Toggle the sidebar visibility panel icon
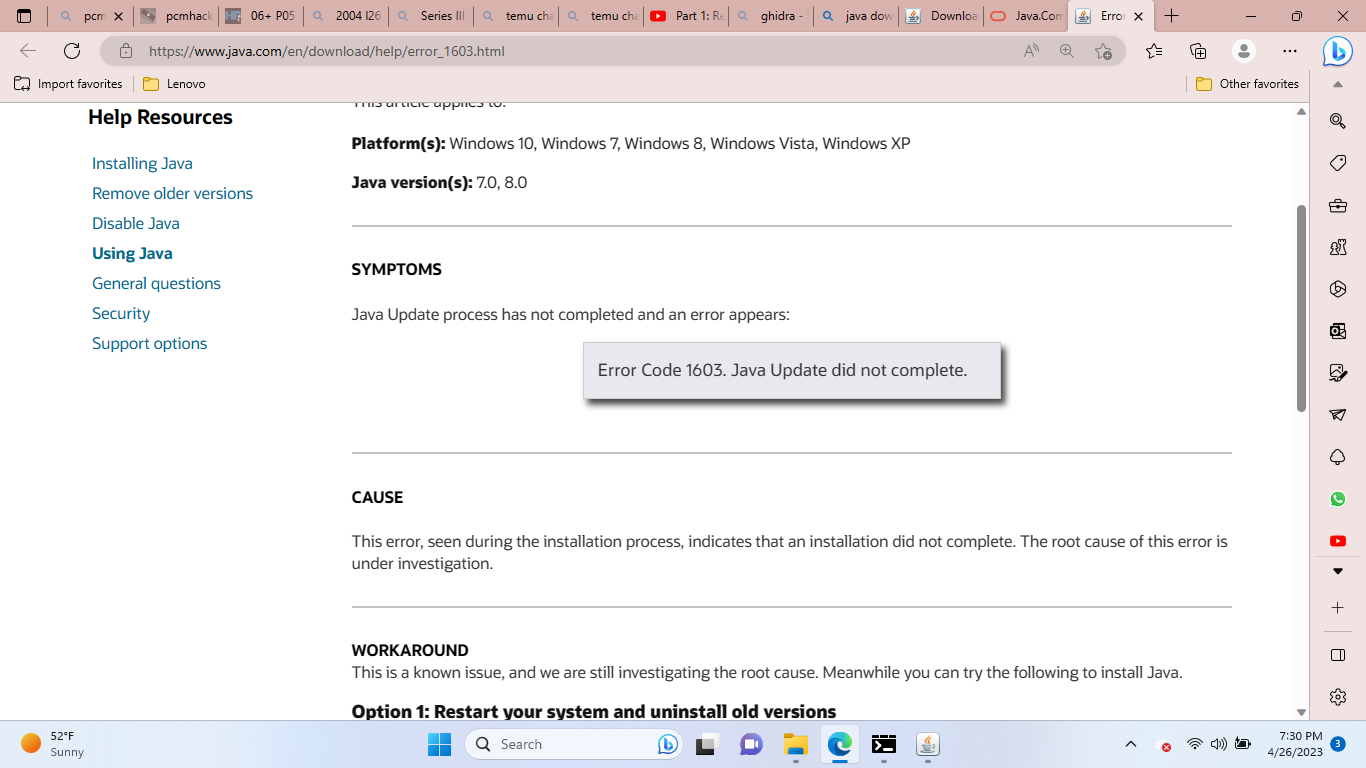The height and width of the screenshot is (768, 1366). [1337, 655]
